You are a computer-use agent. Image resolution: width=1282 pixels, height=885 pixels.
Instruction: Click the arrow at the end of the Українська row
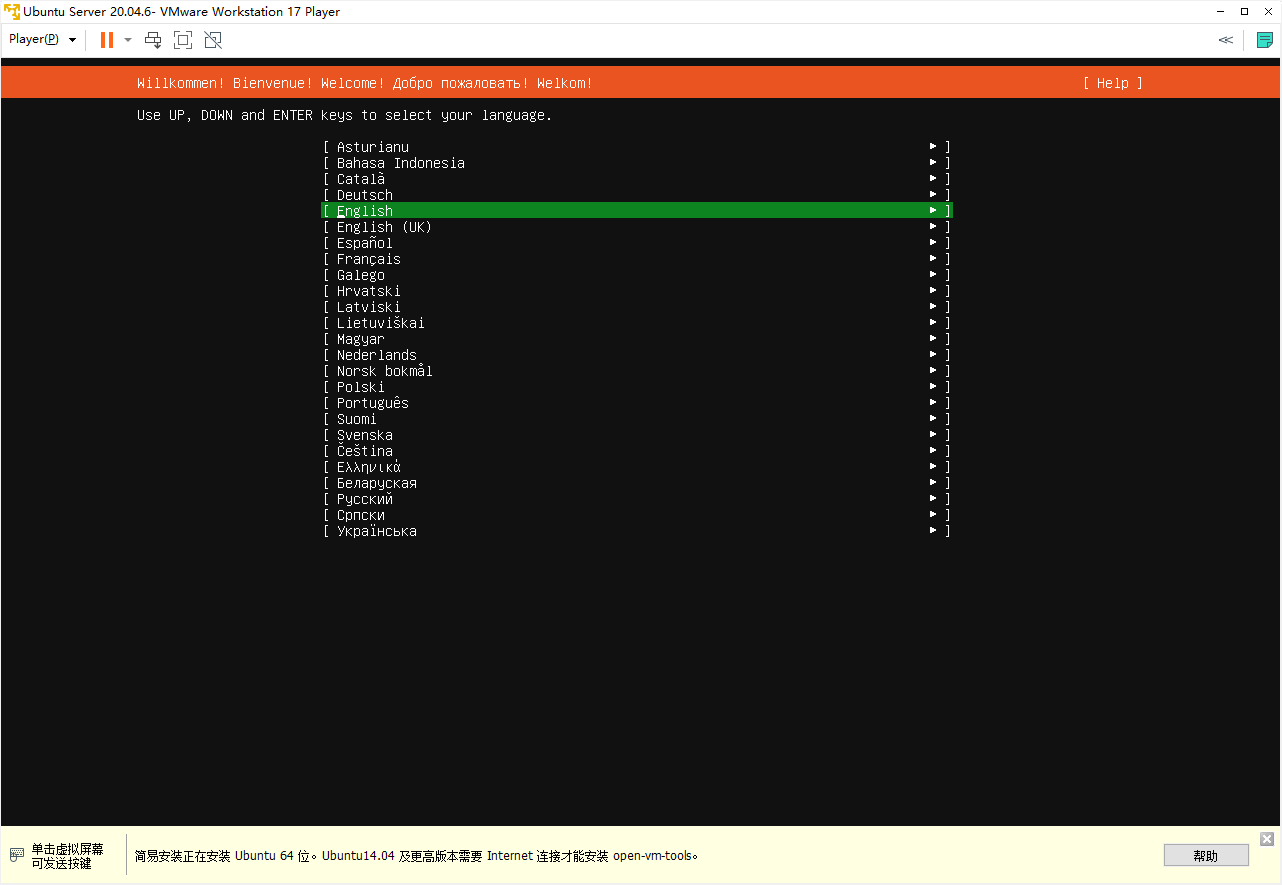click(x=933, y=531)
